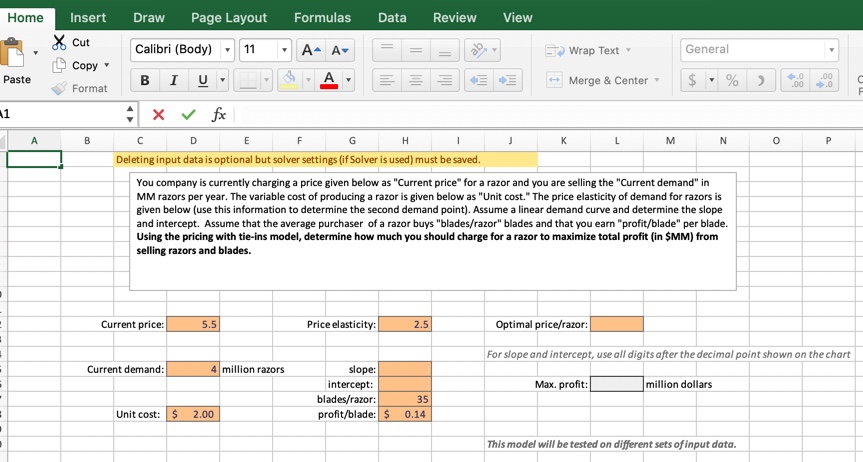Open the font size dropdown
The height and width of the screenshot is (462, 863).
(x=285, y=50)
